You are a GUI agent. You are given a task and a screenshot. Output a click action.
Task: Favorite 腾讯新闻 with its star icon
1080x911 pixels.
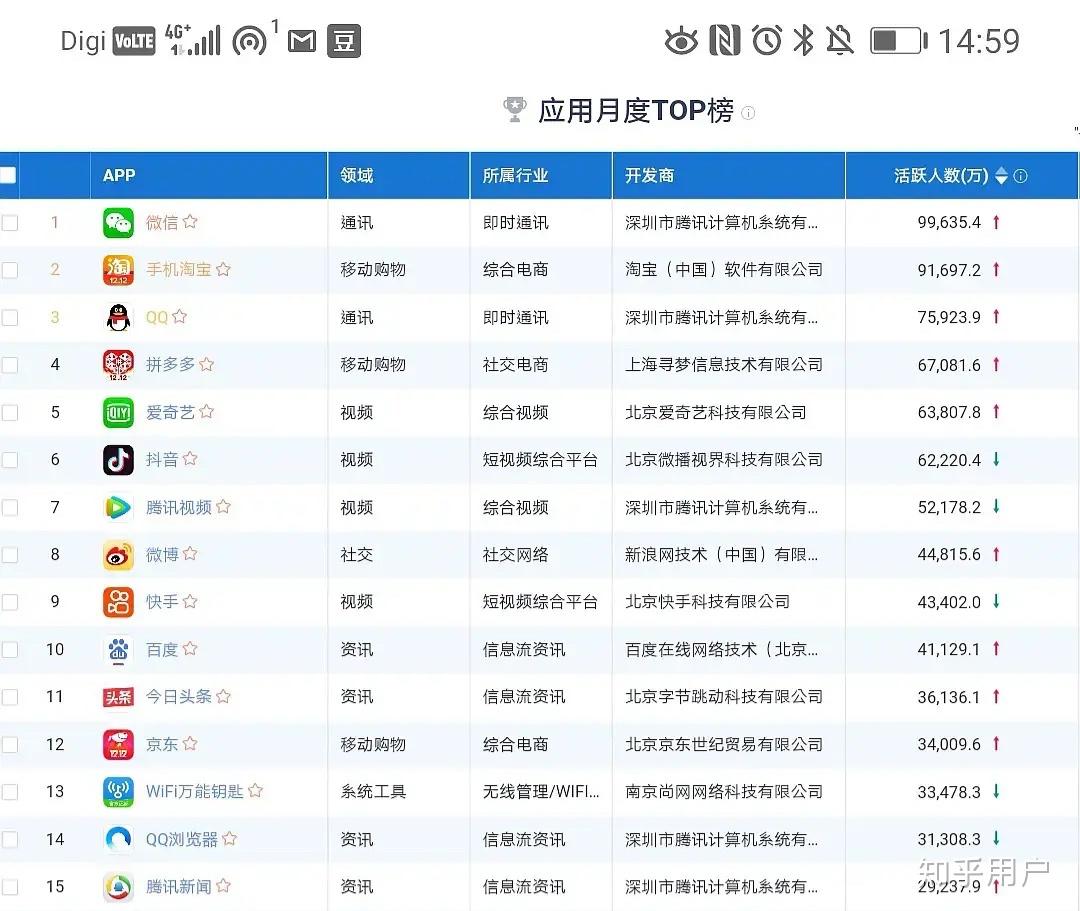(x=223, y=886)
